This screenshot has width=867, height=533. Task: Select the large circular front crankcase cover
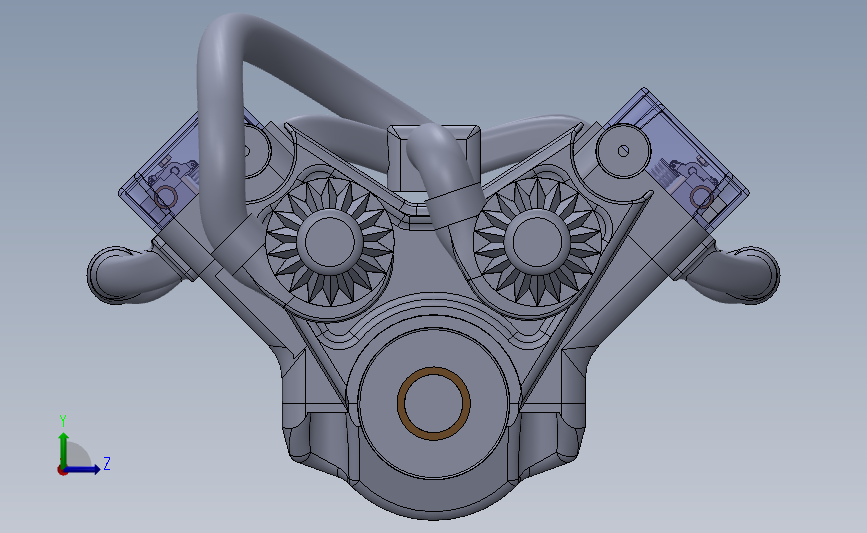(x=434, y=404)
